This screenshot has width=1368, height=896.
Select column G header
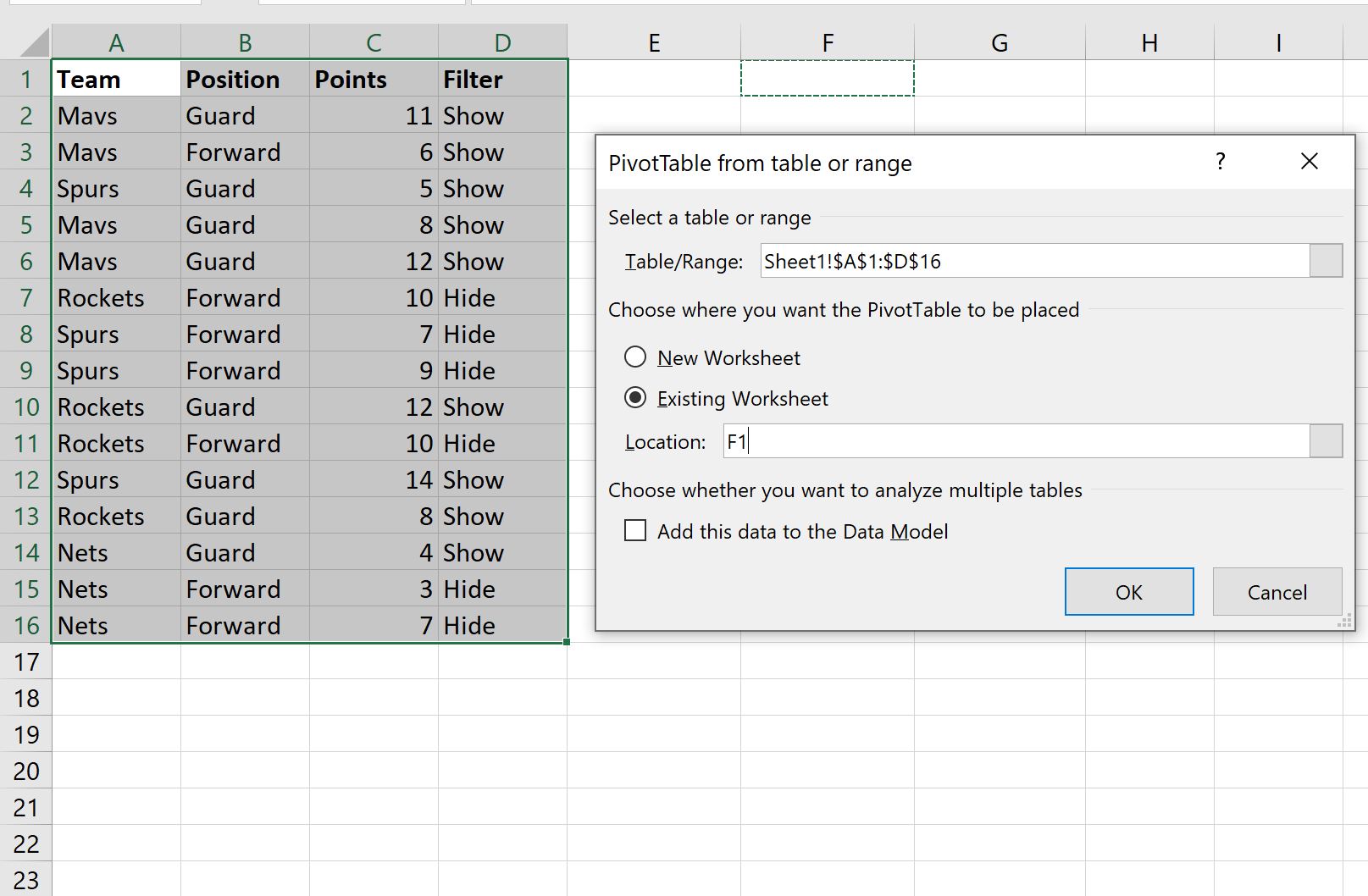pyautogui.click(x=1000, y=42)
